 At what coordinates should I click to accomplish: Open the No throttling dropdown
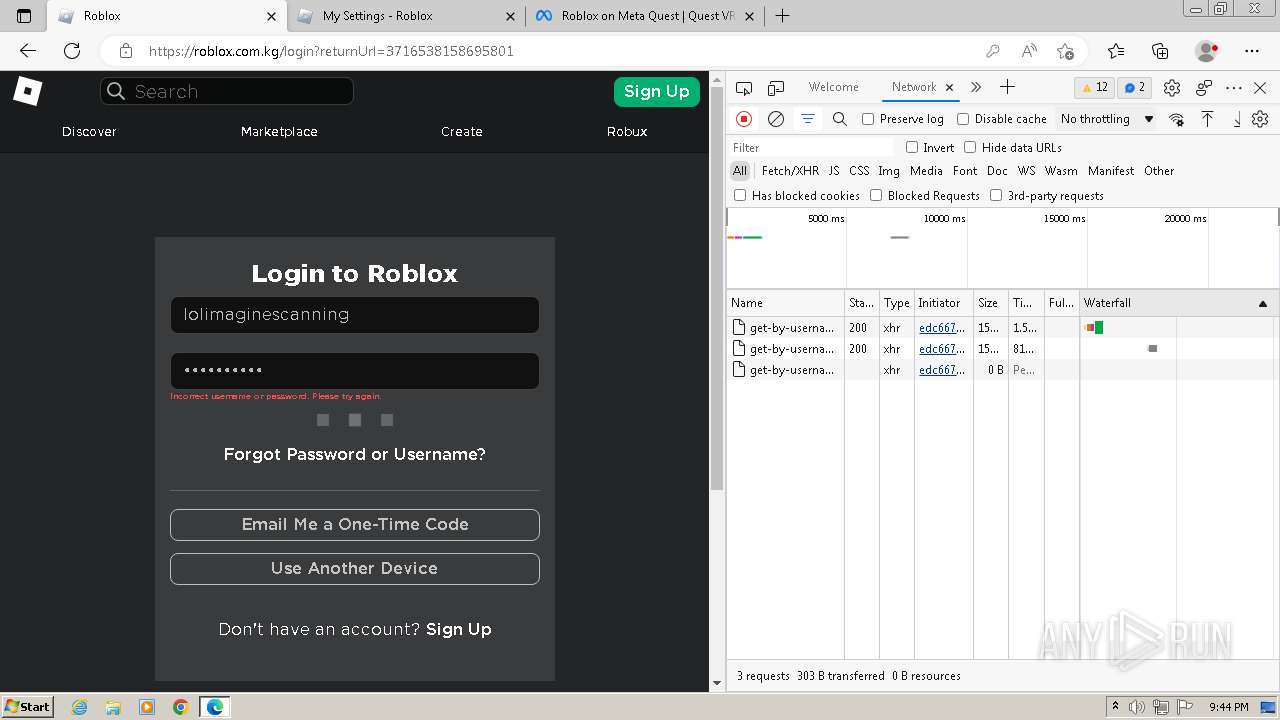pyautogui.click(x=1107, y=119)
